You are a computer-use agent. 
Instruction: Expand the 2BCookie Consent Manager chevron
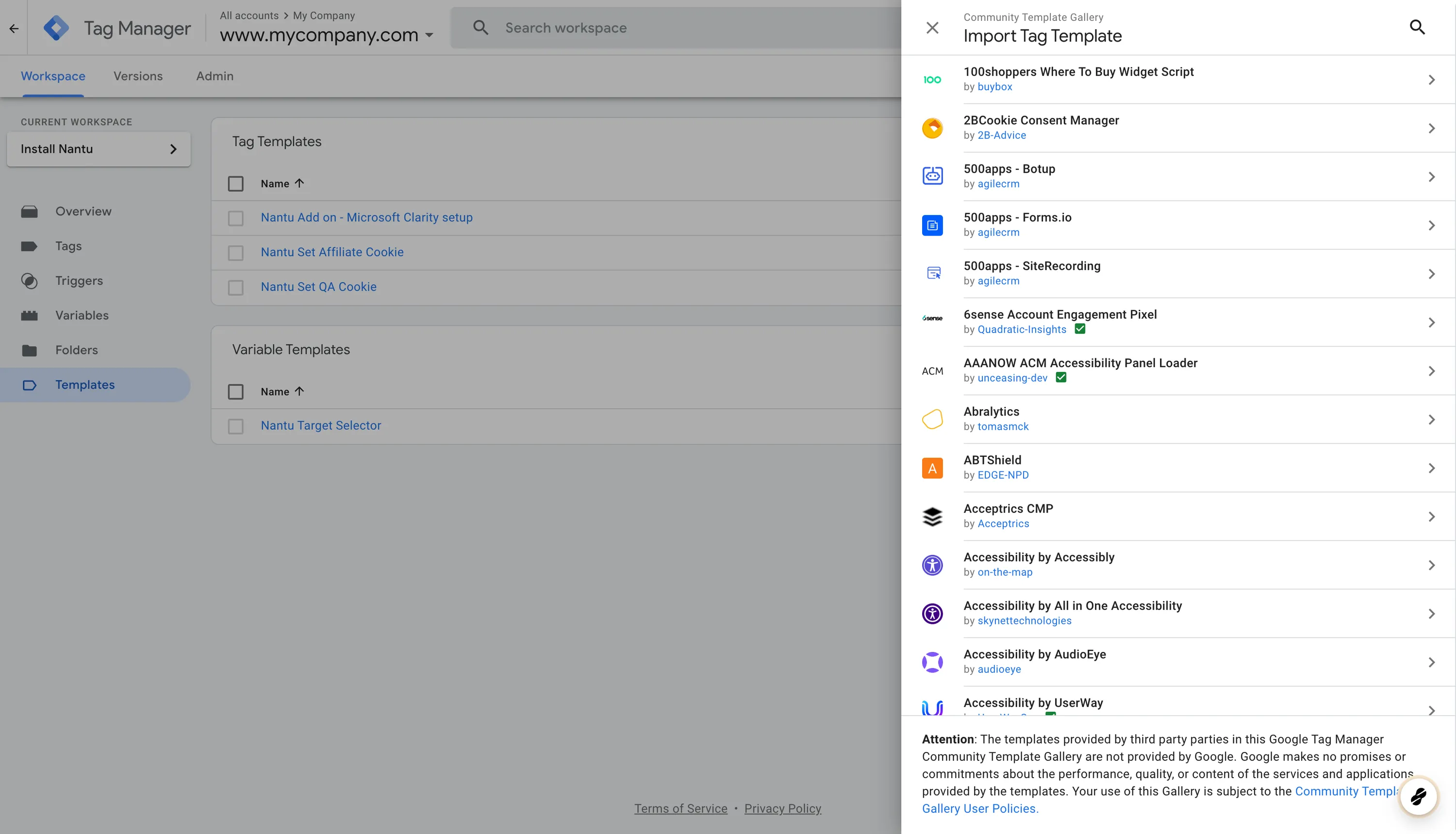click(x=1431, y=128)
